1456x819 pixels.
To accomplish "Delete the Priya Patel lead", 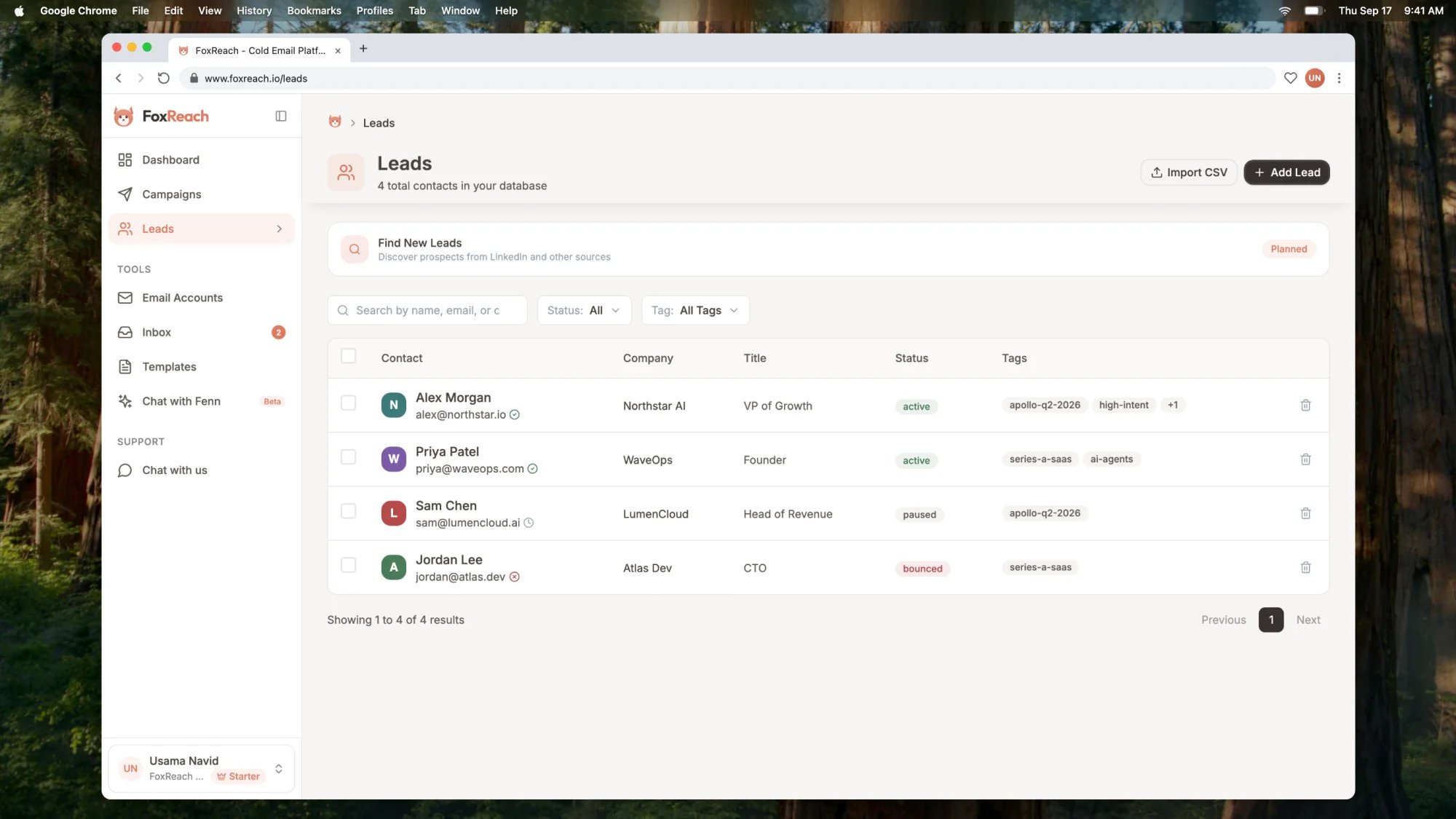I will coord(1305,459).
